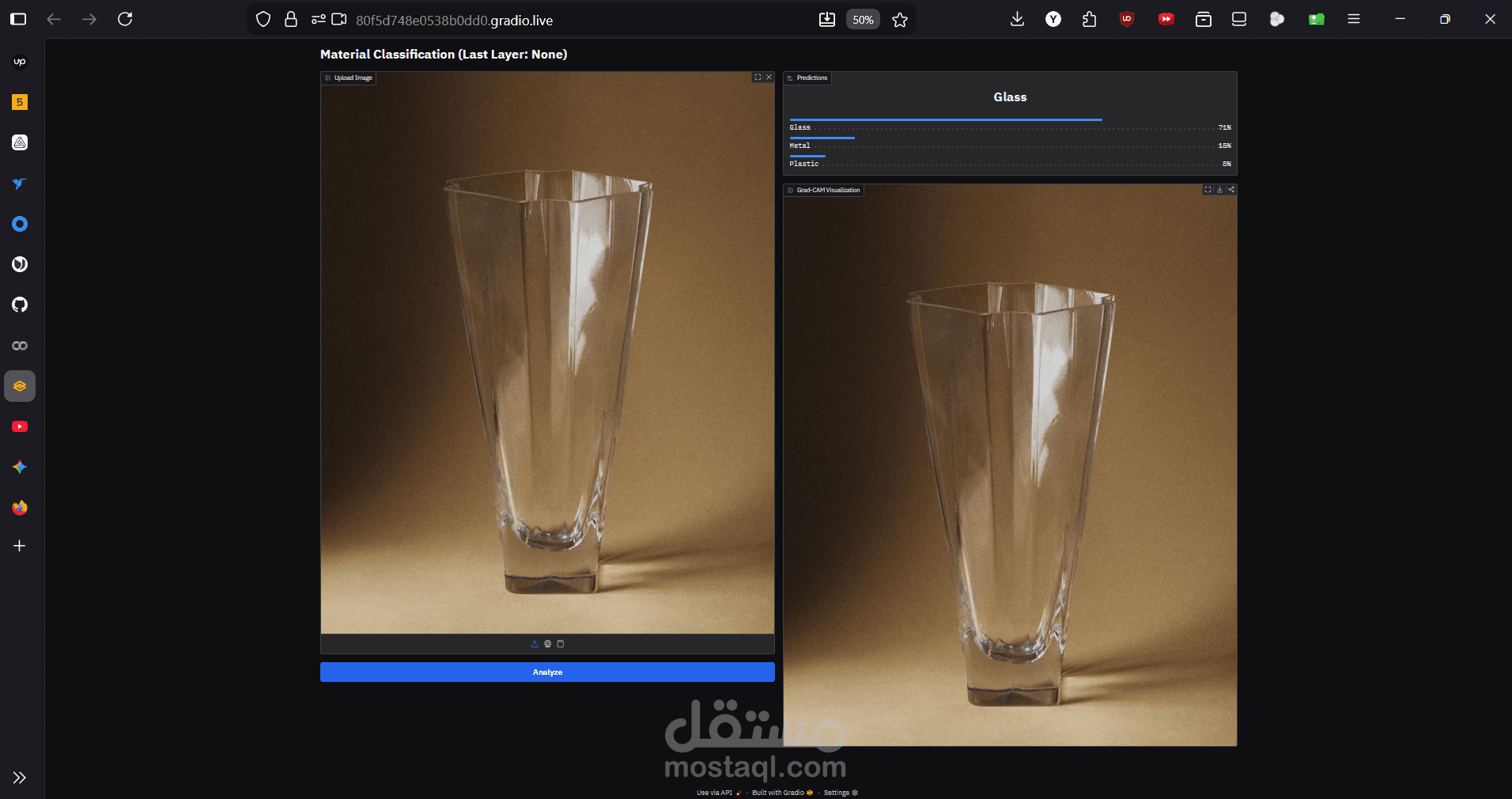
Task: Open the uBlock Origin shield icon
Action: 1127,19
